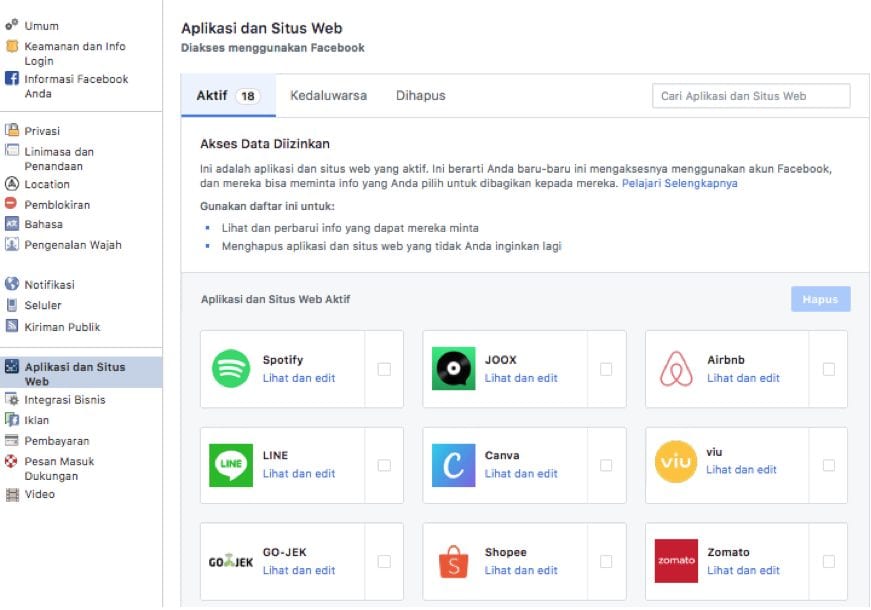Image resolution: width=871 pixels, height=610 pixels.
Task: Click the viu app logo icon
Action: pyautogui.click(x=676, y=462)
